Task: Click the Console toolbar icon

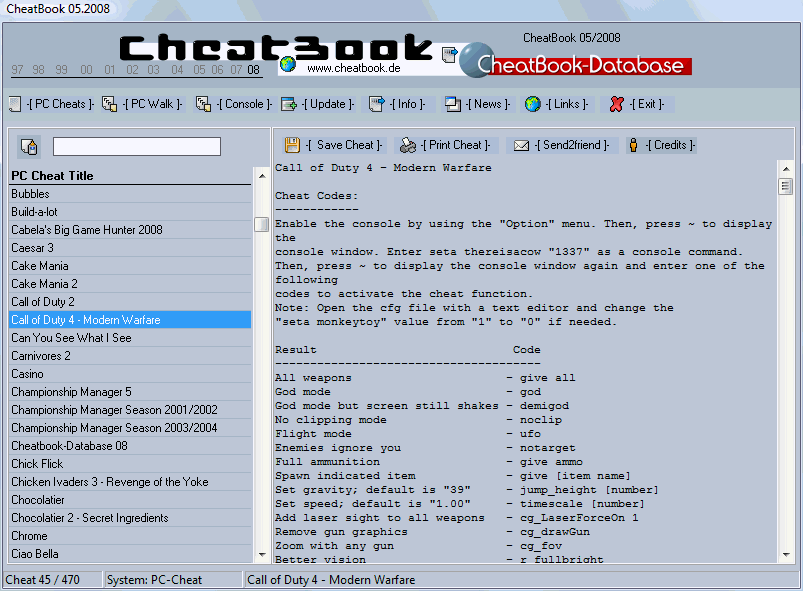Action: [203, 104]
